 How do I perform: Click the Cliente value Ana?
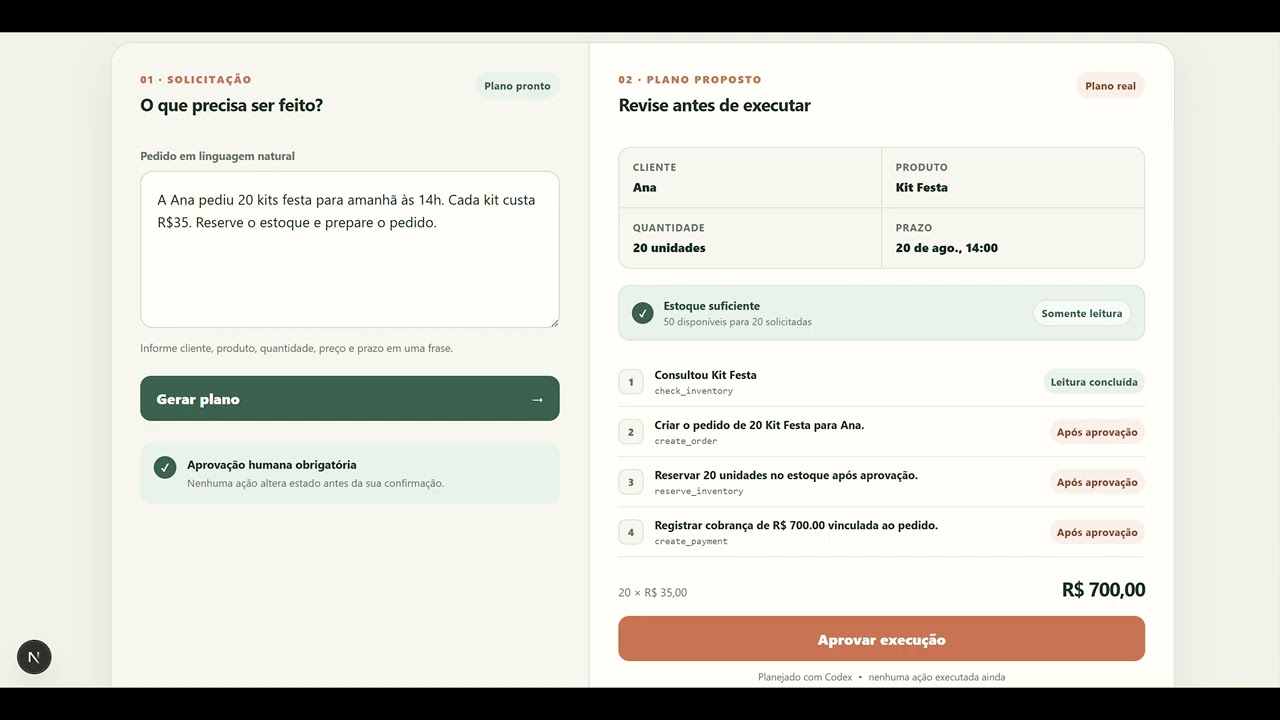[645, 187]
